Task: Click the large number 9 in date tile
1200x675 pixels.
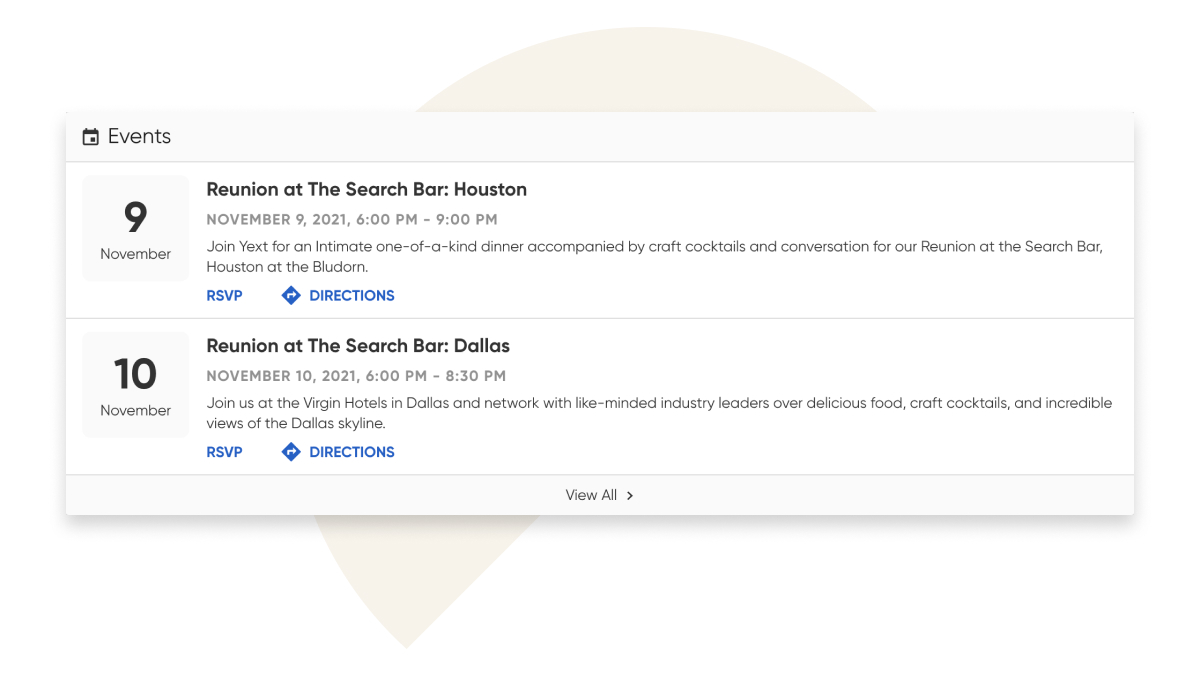Action: coord(135,217)
